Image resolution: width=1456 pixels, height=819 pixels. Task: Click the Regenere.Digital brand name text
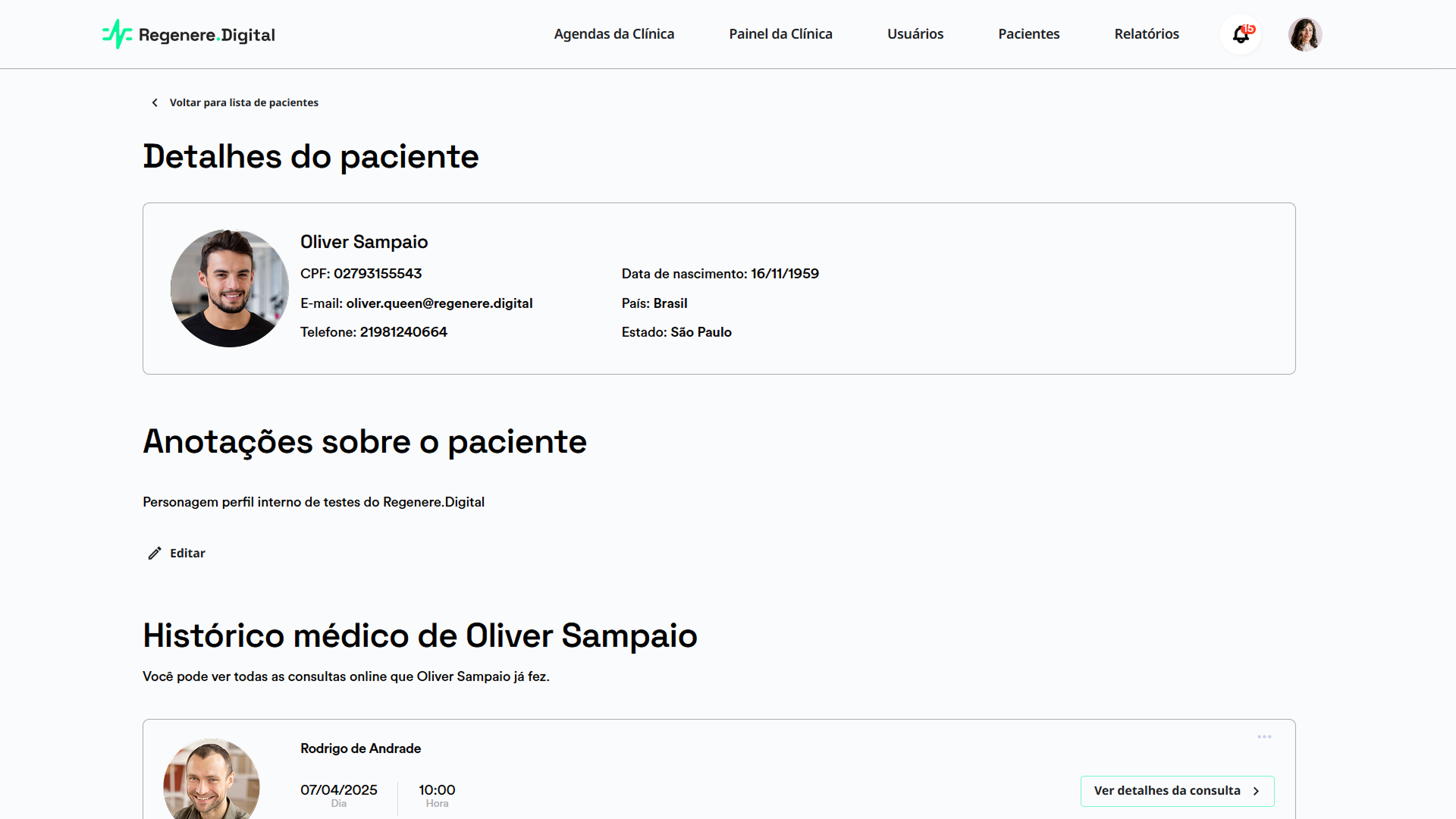[206, 35]
